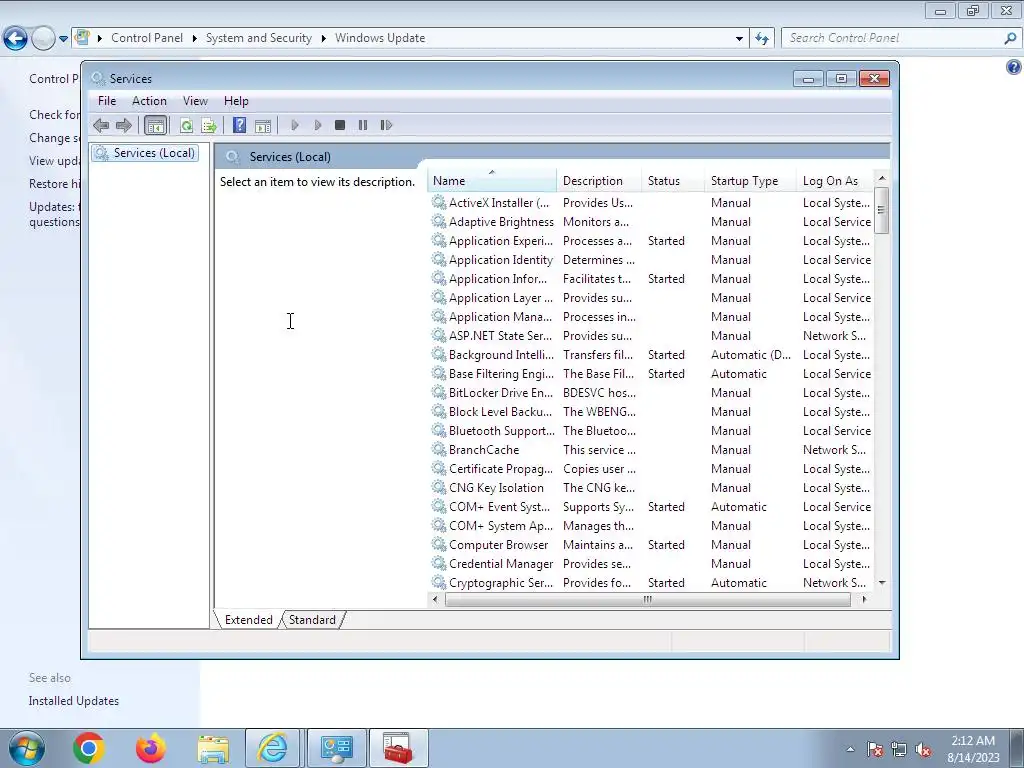This screenshot has height=768, width=1024.
Task: Select the Credential Manager service
Action: [651, 564]
